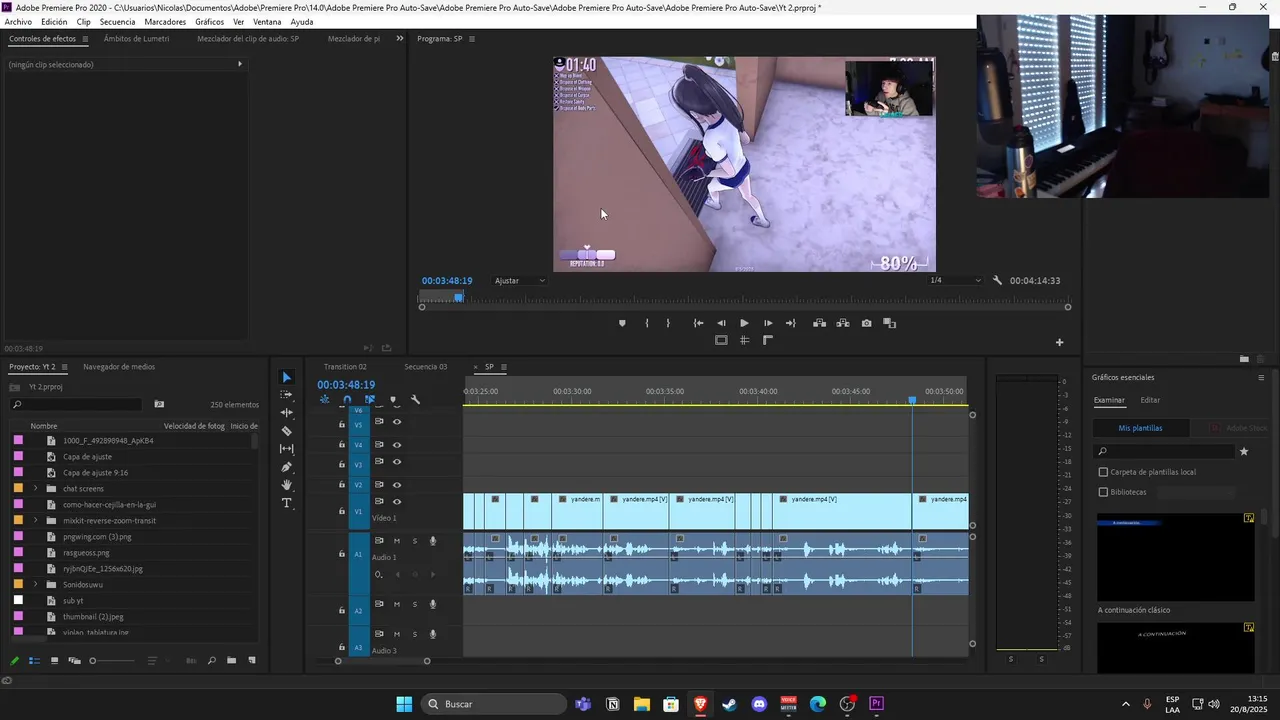
Task: Open Programa: SP panel menu
Action: (472, 39)
